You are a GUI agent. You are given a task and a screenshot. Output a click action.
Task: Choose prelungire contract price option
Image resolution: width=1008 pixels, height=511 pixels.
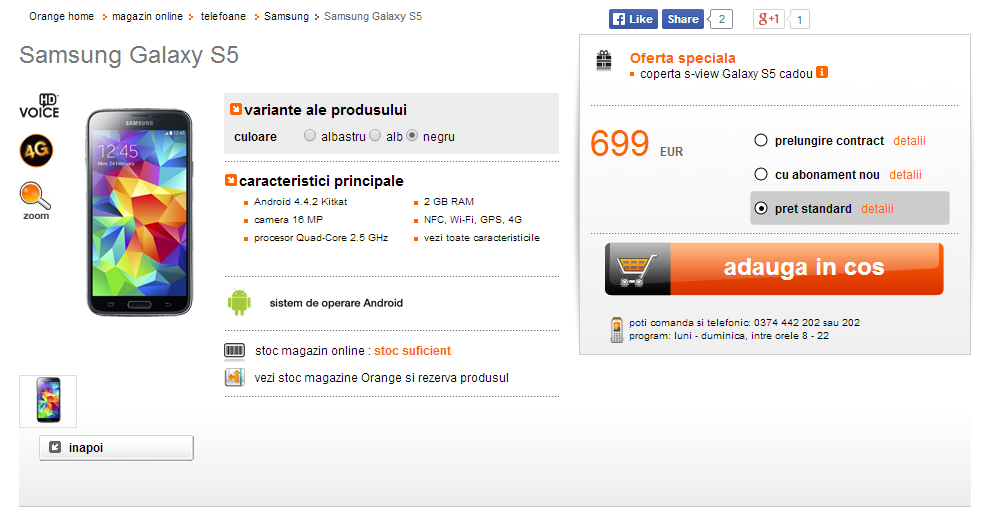point(761,140)
